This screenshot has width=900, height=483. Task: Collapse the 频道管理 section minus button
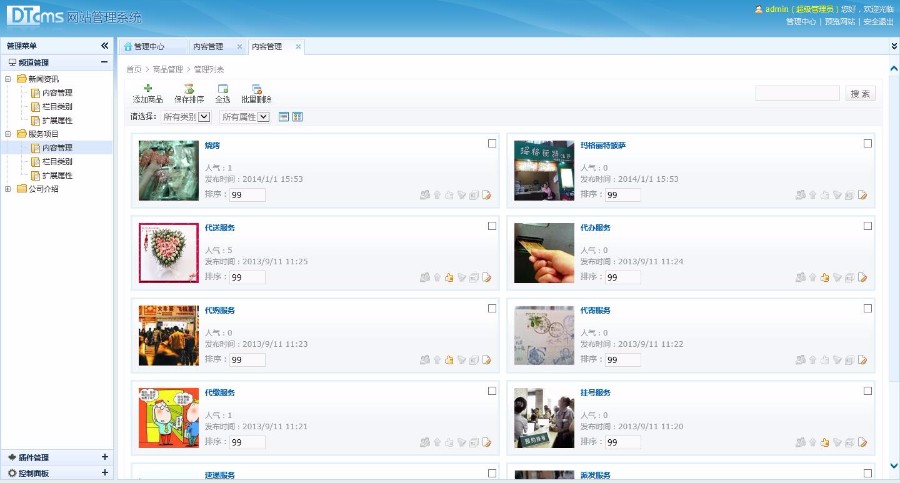click(104, 62)
